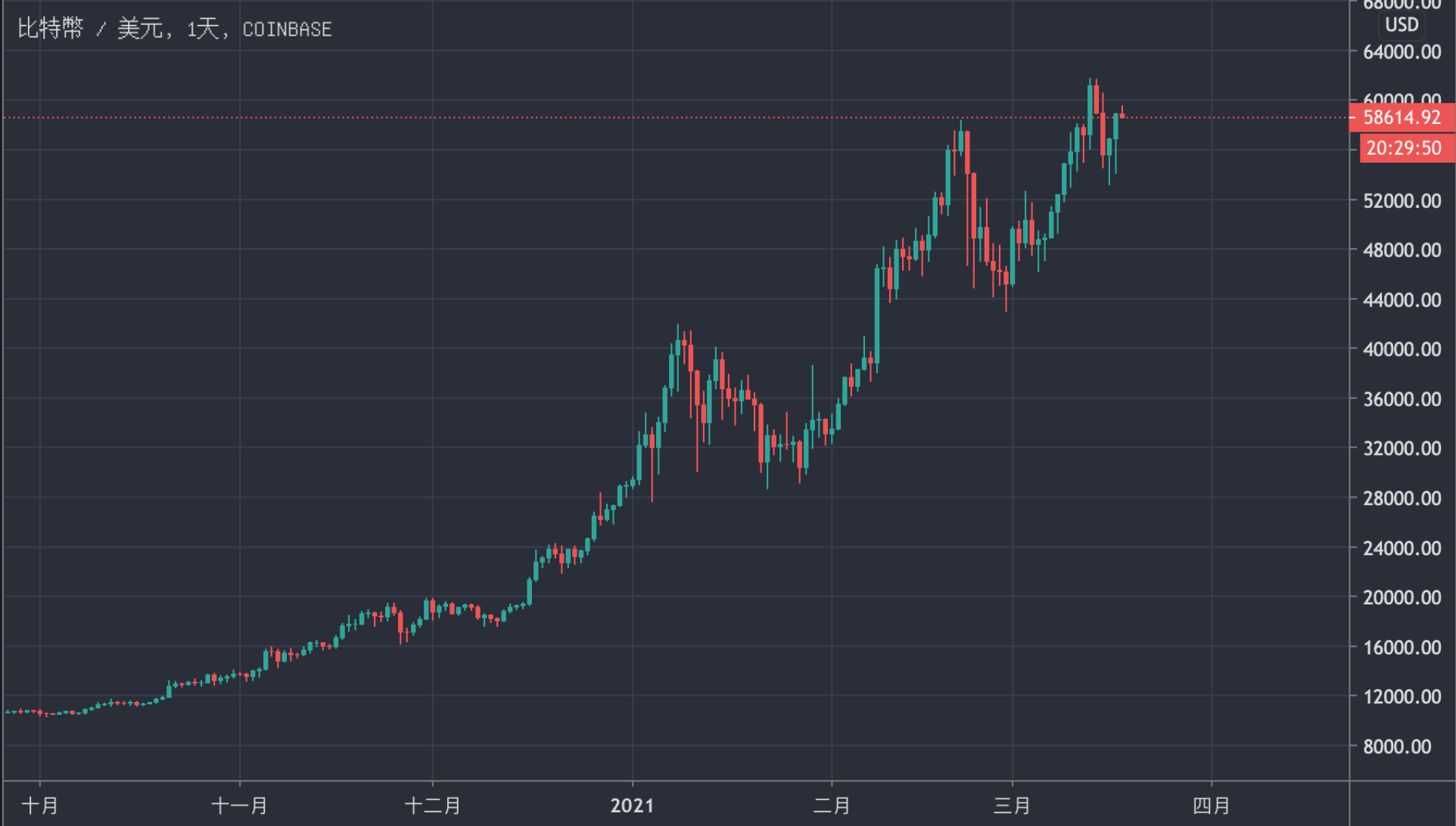The width and height of the screenshot is (1456, 826).
Task: Click the 二月 label on time axis
Action: 832,806
